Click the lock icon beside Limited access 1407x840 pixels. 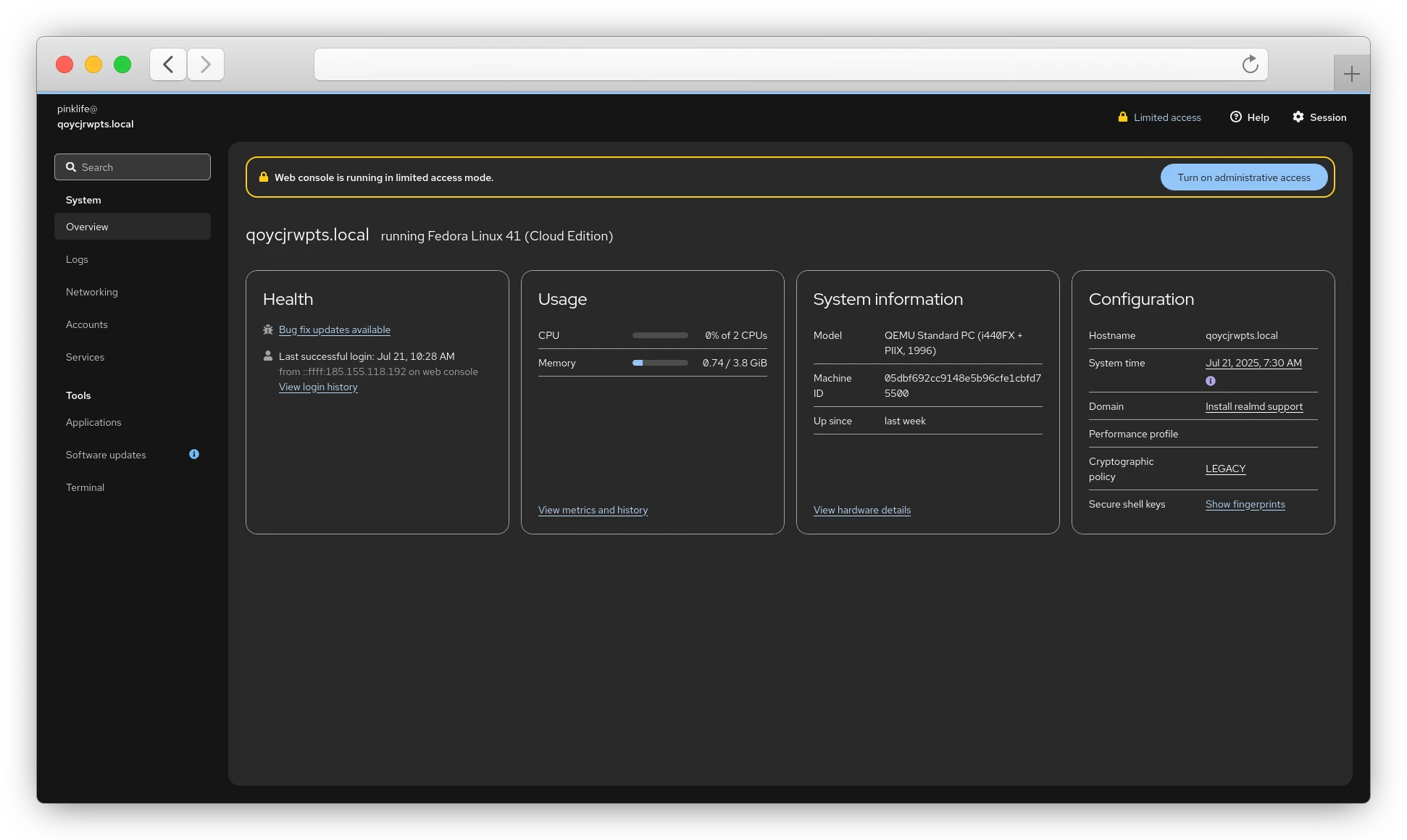pyautogui.click(x=1122, y=117)
